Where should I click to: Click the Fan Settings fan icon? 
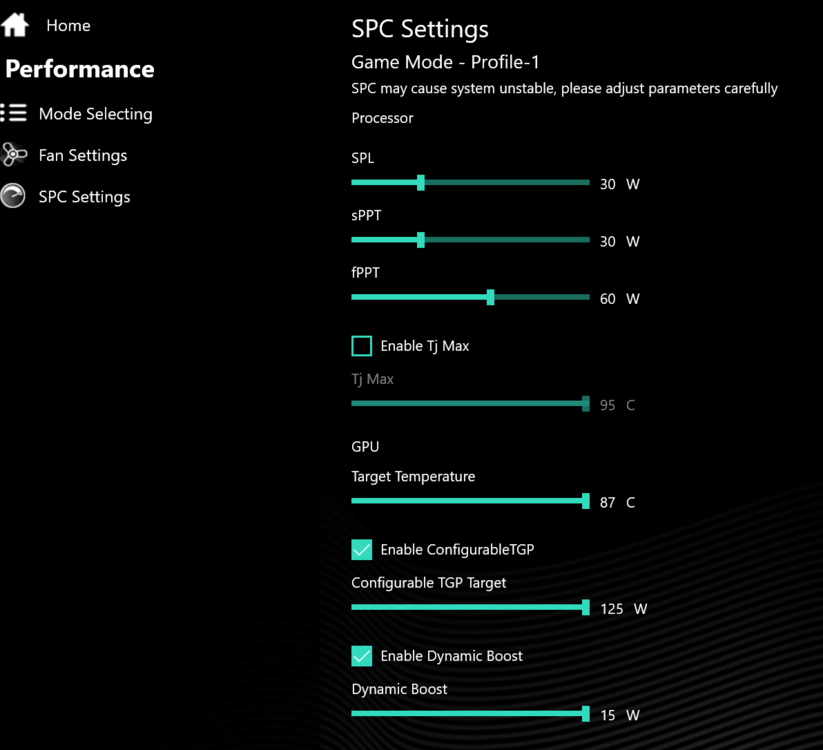click(14, 155)
